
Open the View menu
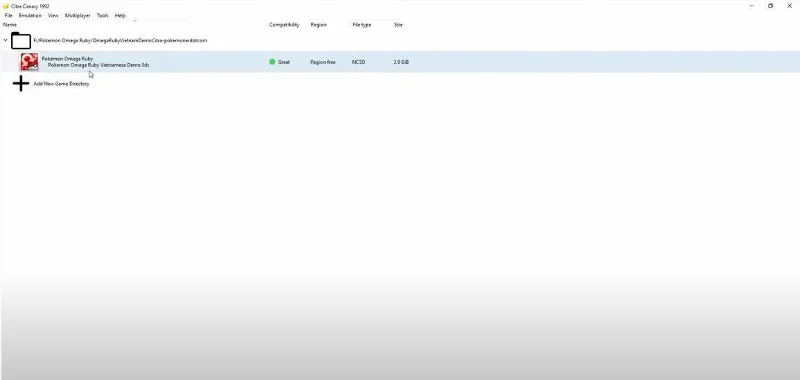[53, 16]
